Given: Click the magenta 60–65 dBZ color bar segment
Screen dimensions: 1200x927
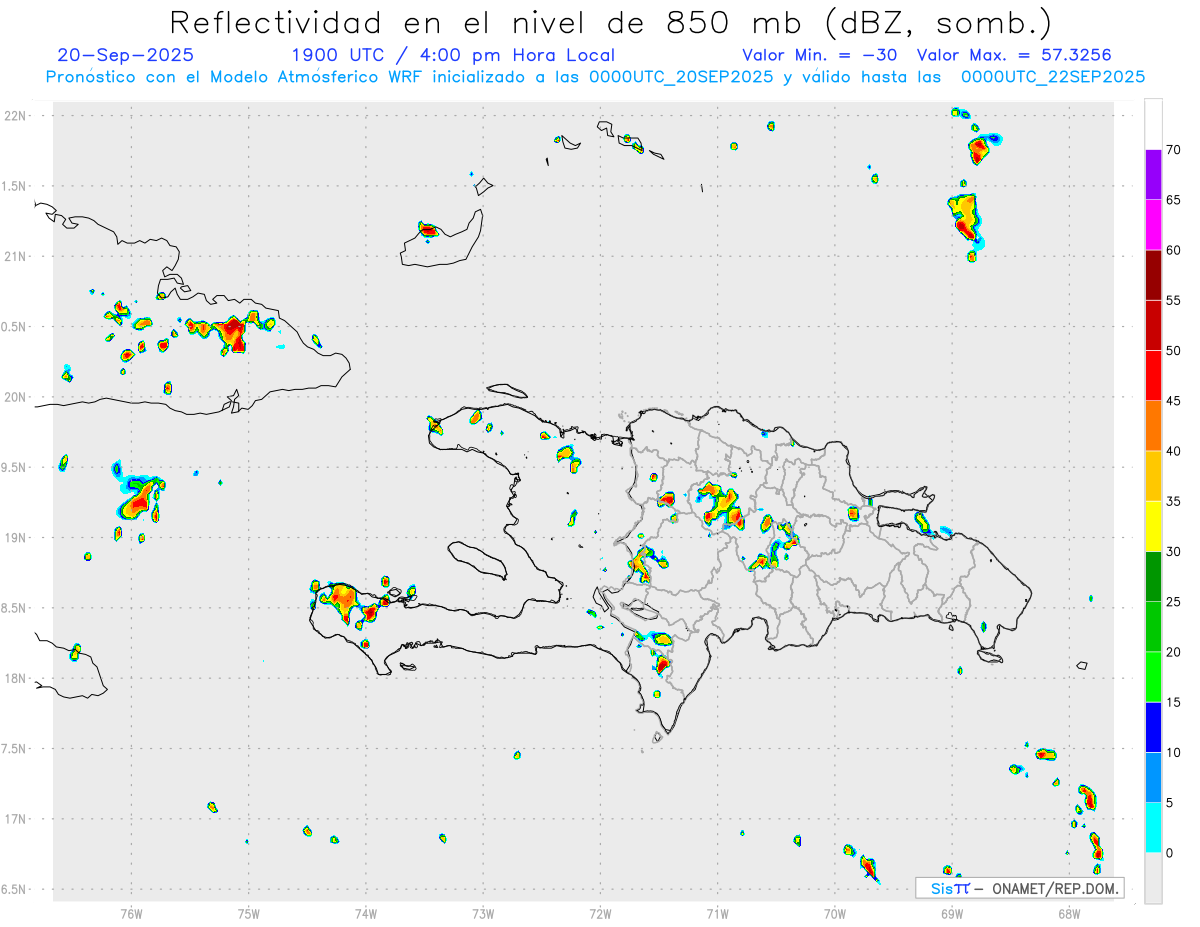Looking at the screenshot, I should 1153,225.
